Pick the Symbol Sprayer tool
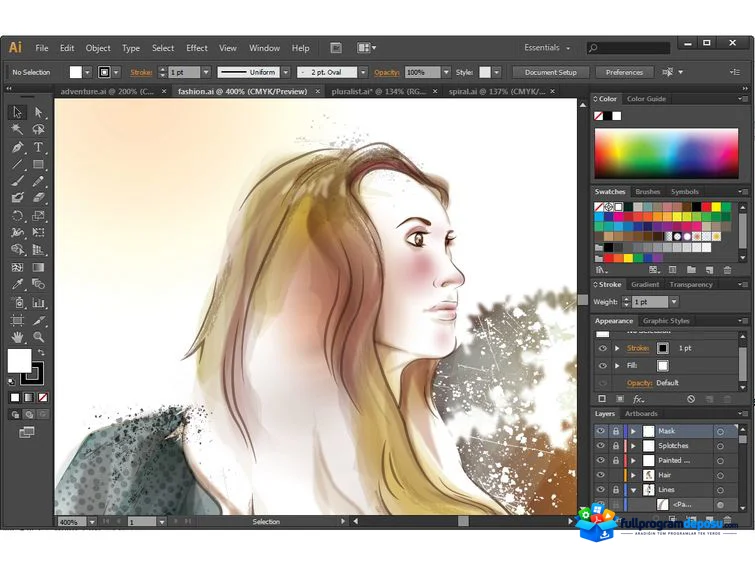This screenshot has height=566, width=755. [17, 303]
